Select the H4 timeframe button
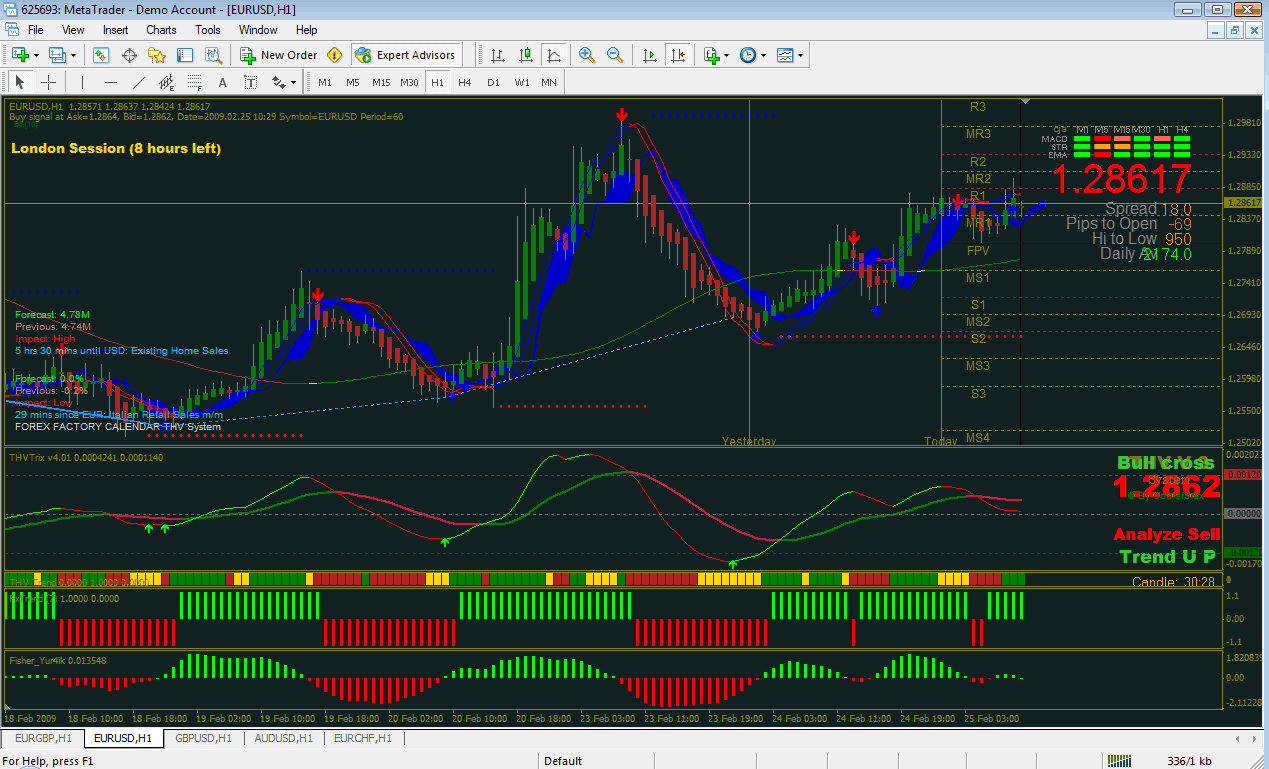 465,82
